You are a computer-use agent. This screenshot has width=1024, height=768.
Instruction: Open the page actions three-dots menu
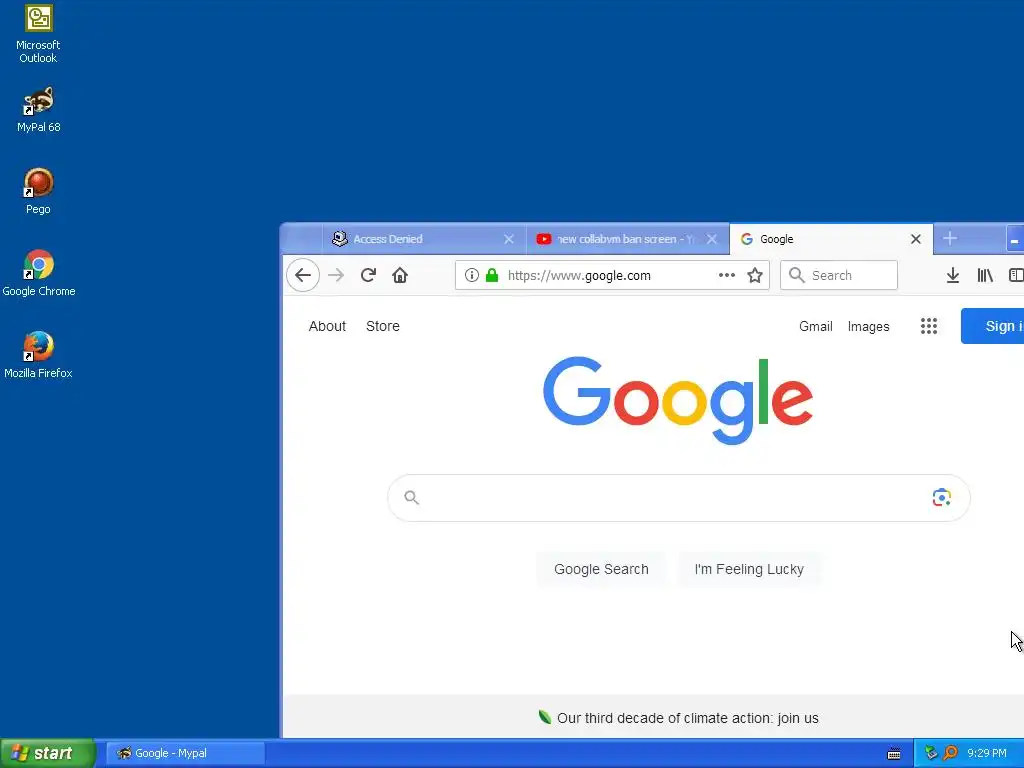point(727,276)
